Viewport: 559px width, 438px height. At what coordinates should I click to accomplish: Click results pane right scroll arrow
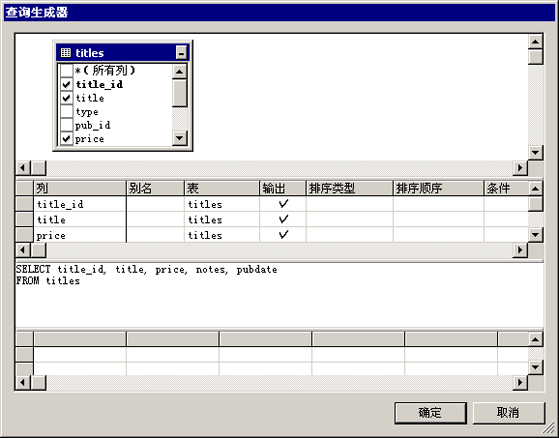pyautogui.click(x=520, y=383)
